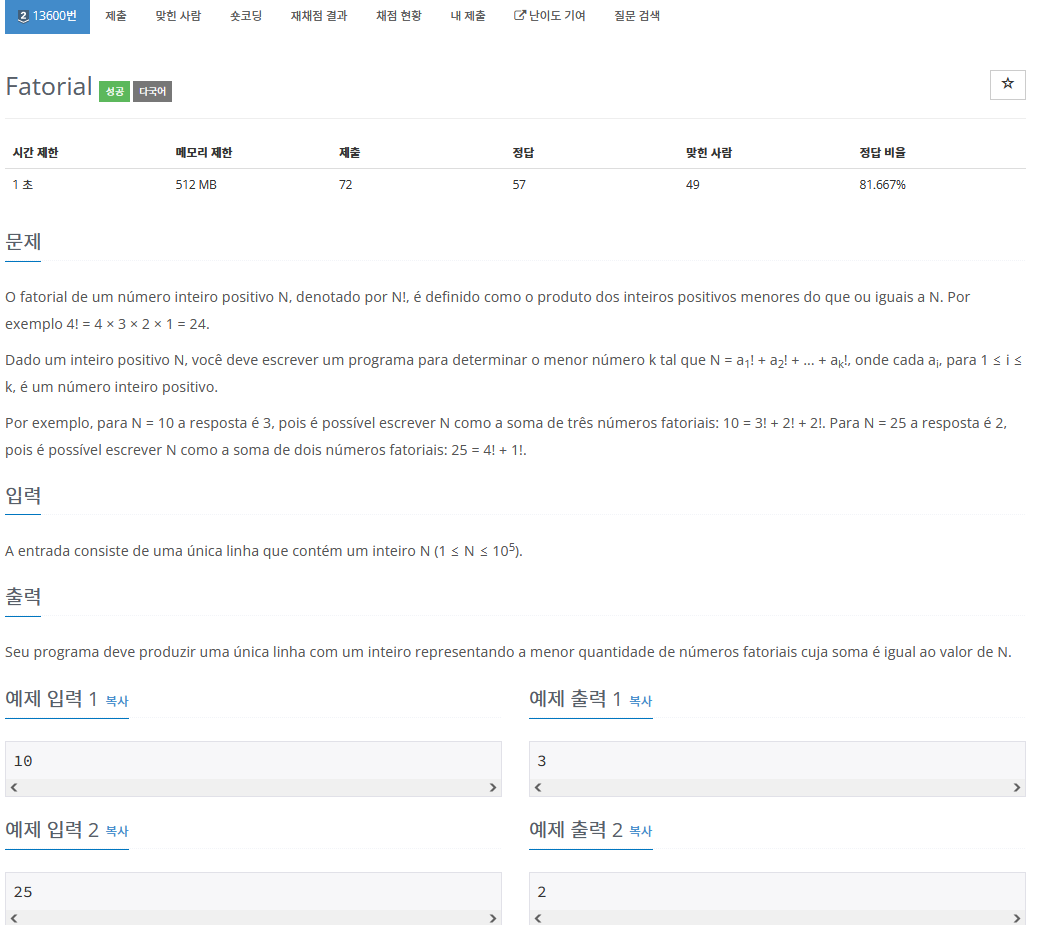
Task: Click the correct answers count 57
Action: pyautogui.click(x=519, y=184)
